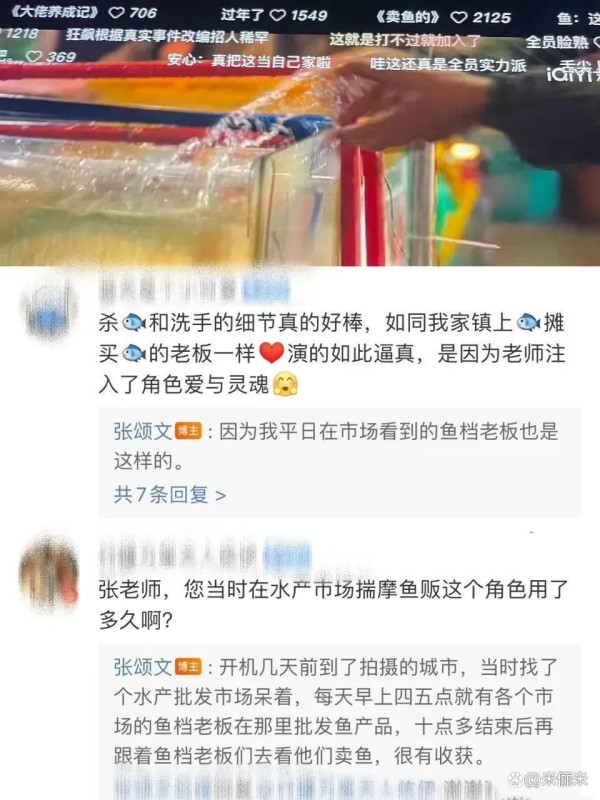Tap the heart icon beside 369
The width and height of the screenshot is (600, 800).
pos(34,56)
